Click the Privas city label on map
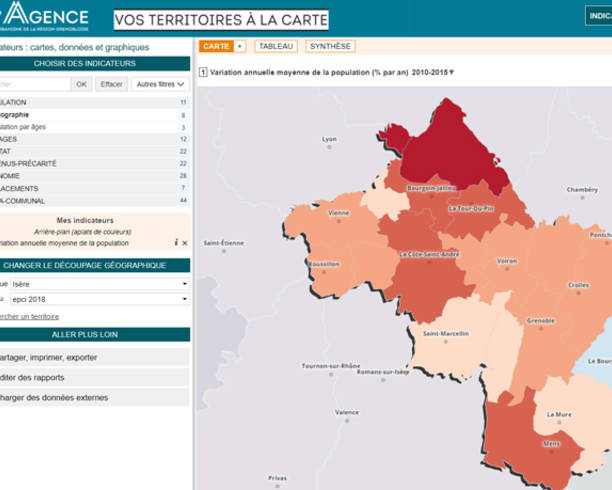The image size is (612, 490). (278, 478)
